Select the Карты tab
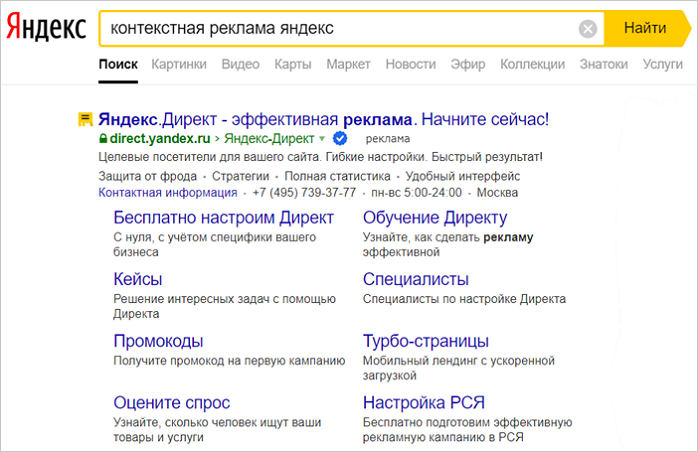 293,64
